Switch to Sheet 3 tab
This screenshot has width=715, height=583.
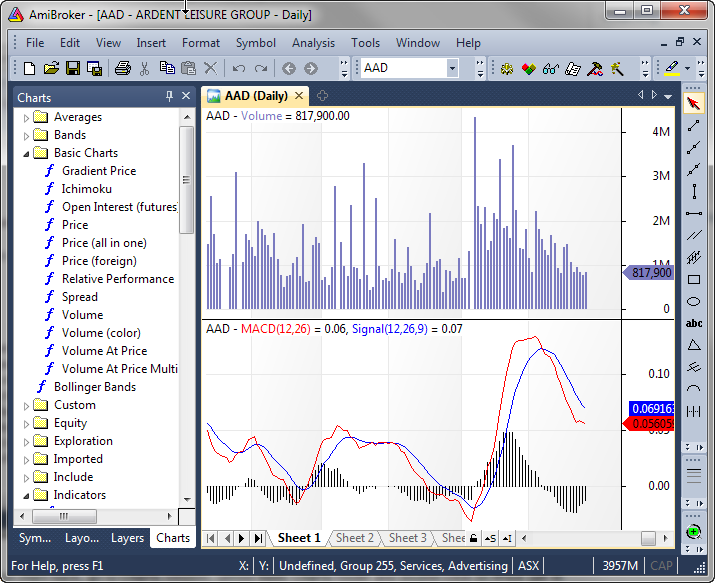tap(408, 538)
